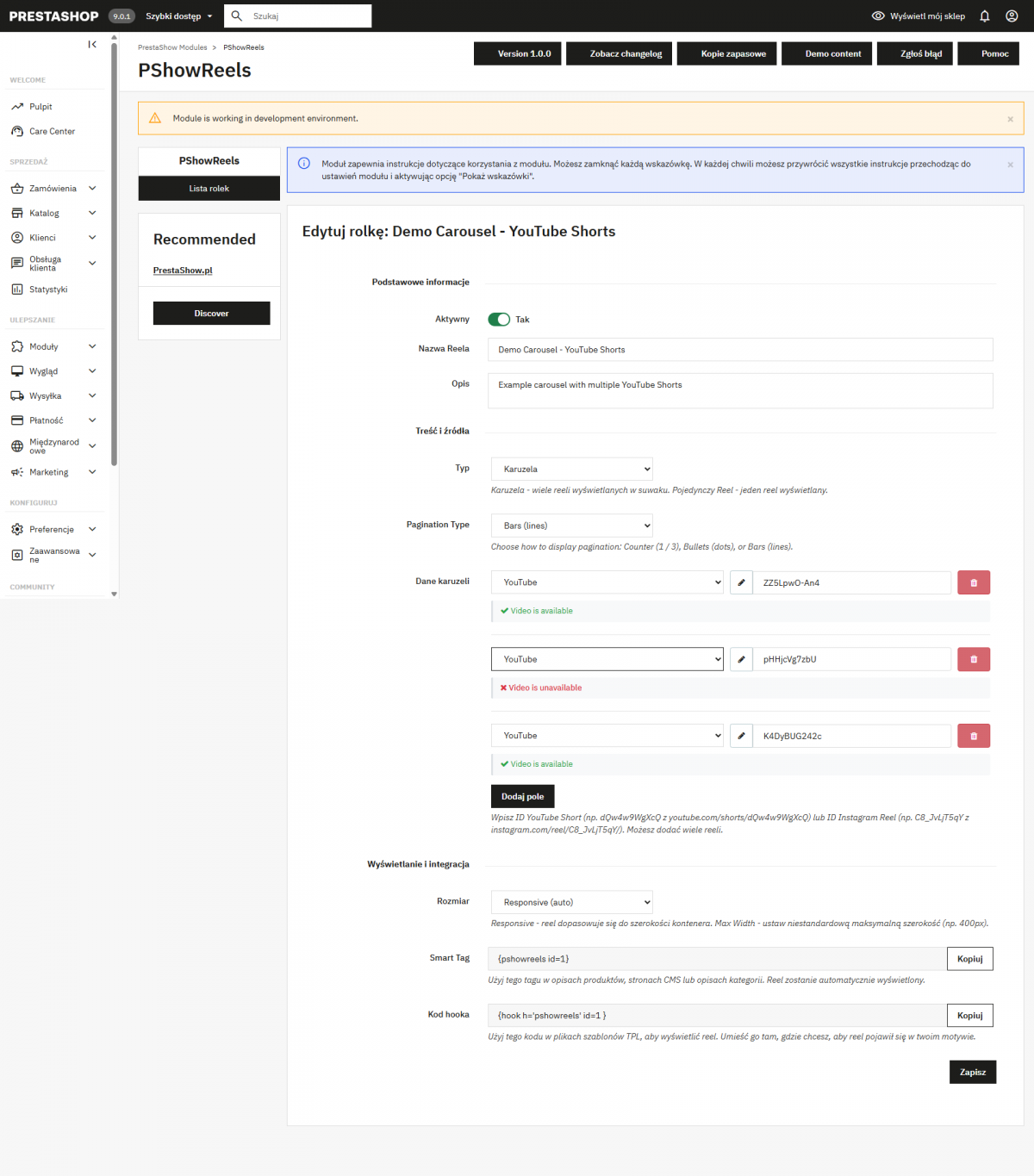The image size is (1034, 1176).
Task: Disable the Aktywny toggle
Action: (499, 319)
